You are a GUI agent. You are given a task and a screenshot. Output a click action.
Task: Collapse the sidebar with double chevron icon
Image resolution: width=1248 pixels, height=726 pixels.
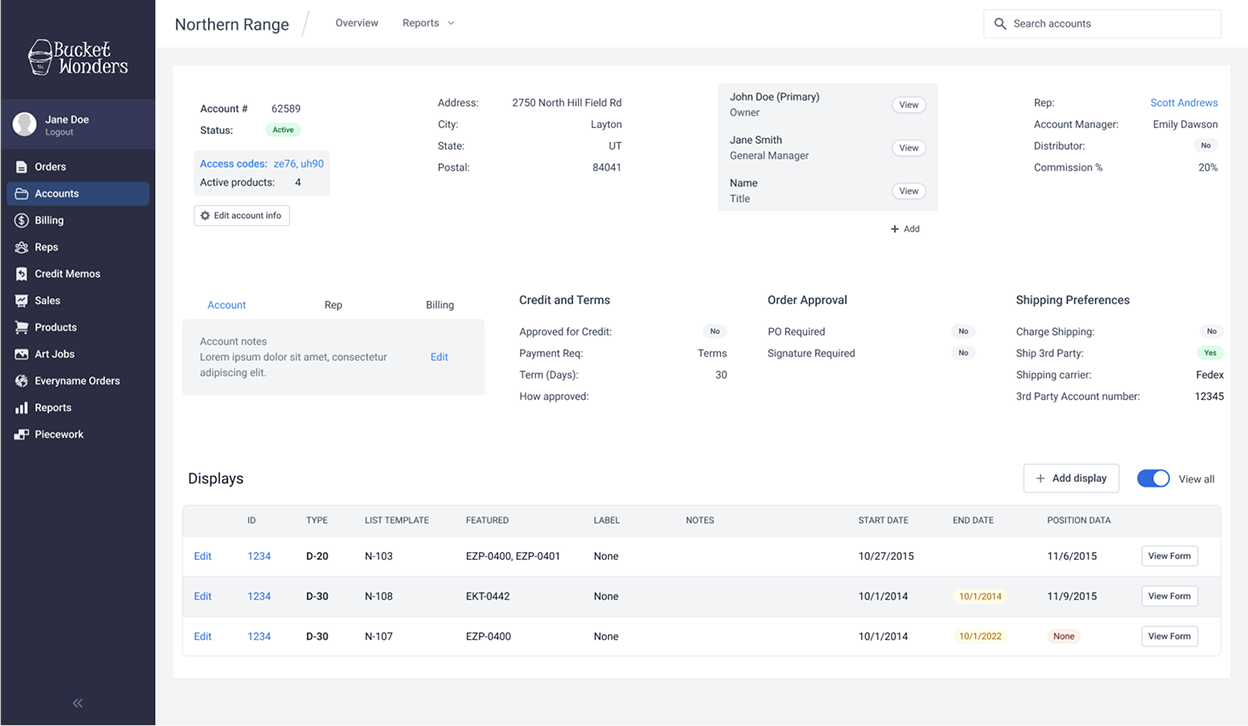coord(78,703)
